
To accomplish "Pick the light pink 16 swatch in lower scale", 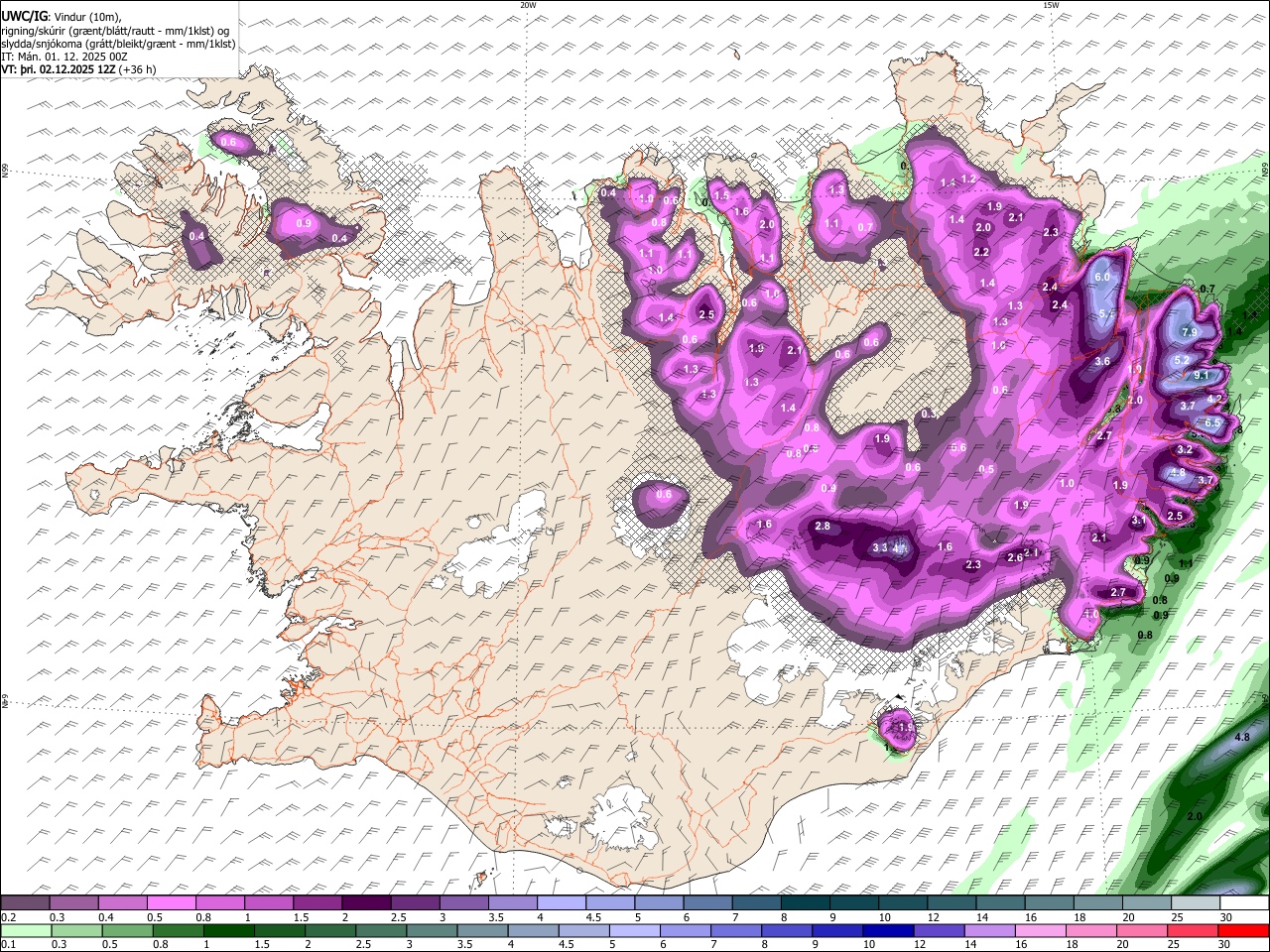I will pyautogui.click(x=1041, y=930).
